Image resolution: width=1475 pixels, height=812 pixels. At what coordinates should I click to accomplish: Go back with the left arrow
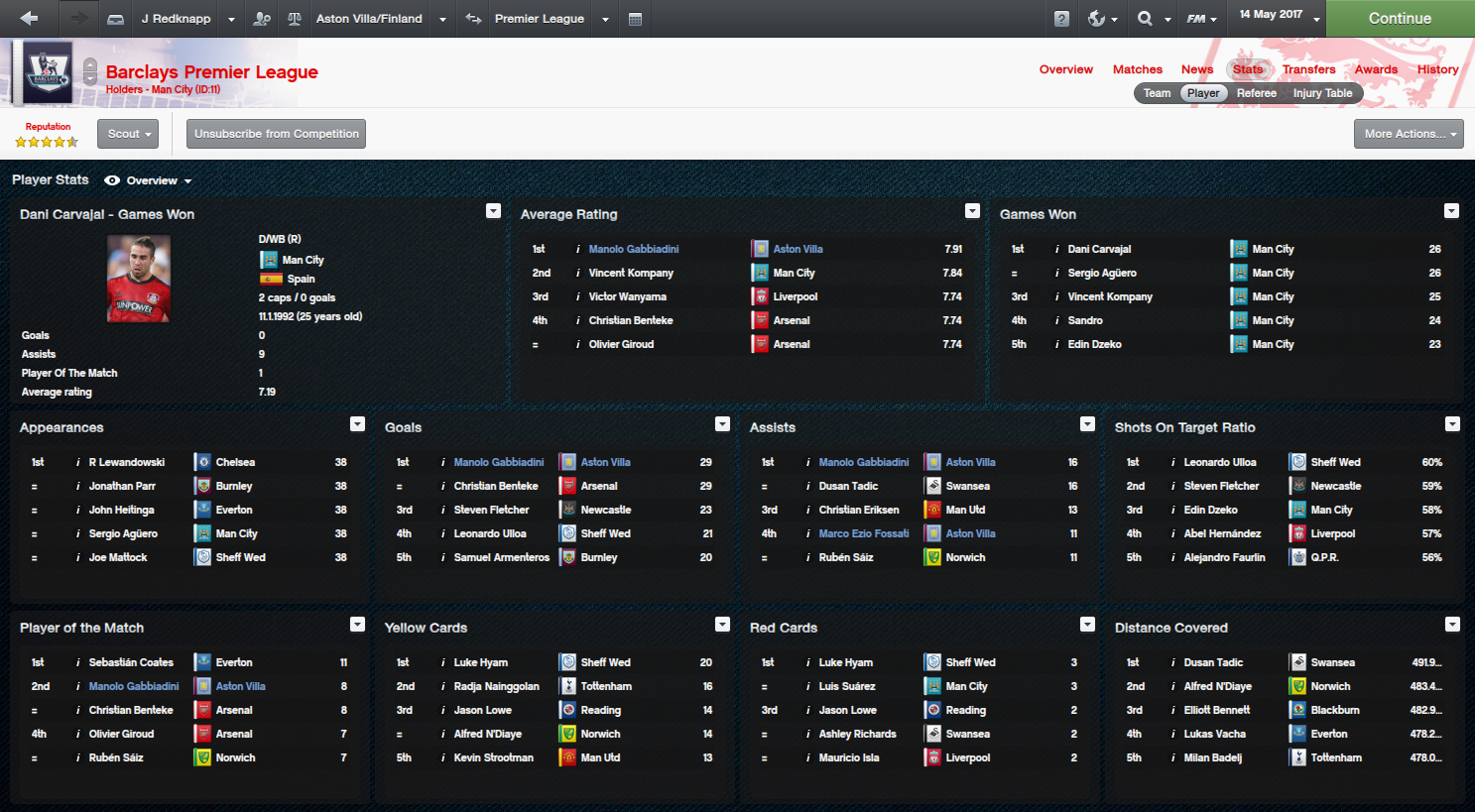click(29, 18)
